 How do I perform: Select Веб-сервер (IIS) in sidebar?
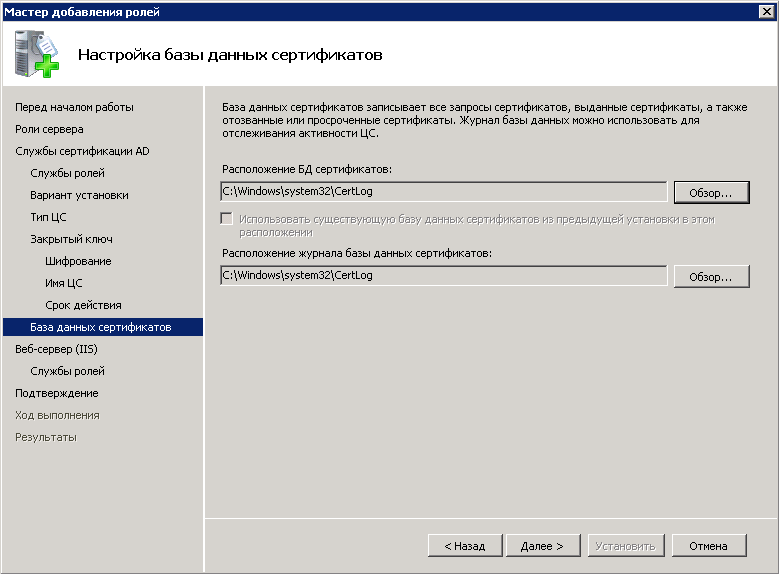[56, 349]
